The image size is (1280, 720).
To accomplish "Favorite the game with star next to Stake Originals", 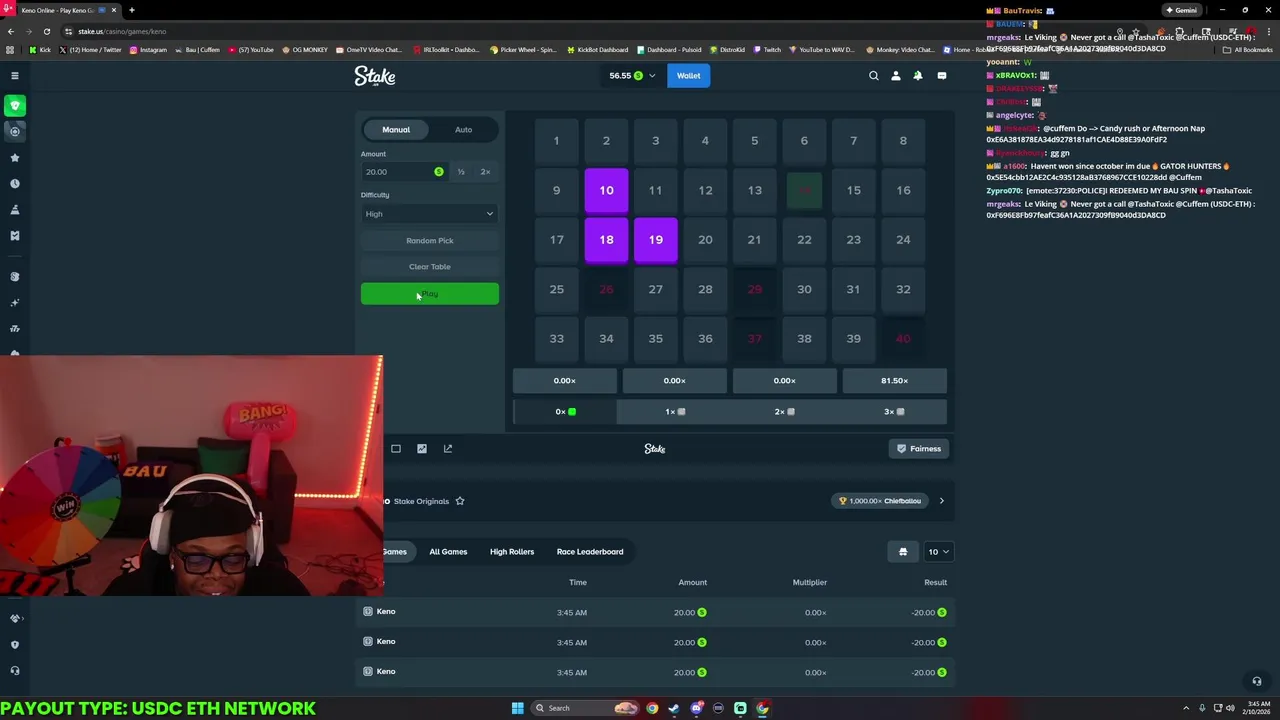I will [x=460, y=501].
